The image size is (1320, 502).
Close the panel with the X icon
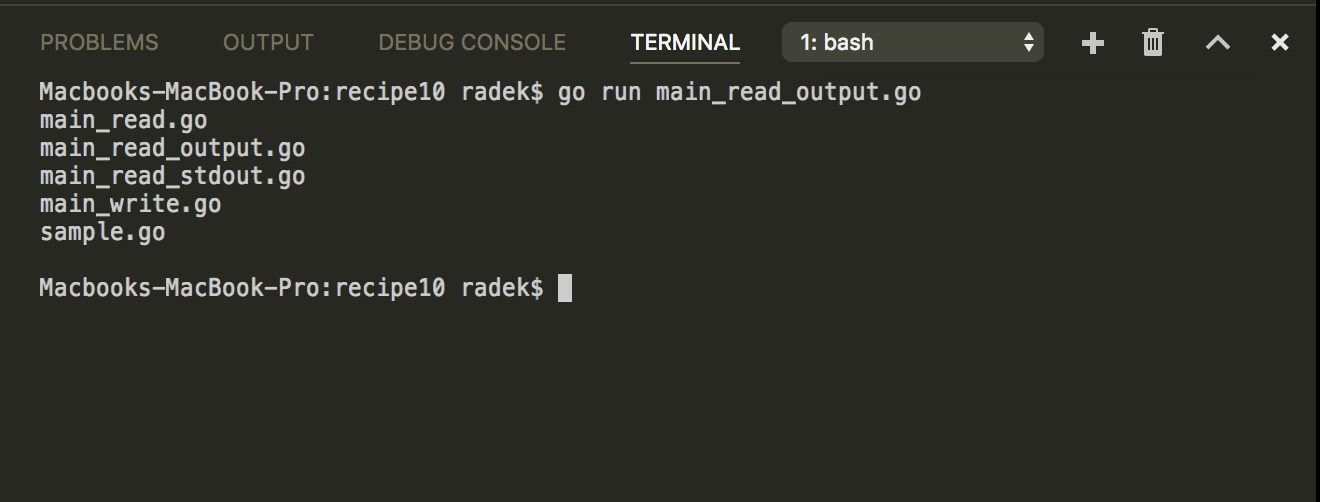pyautogui.click(x=1279, y=42)
